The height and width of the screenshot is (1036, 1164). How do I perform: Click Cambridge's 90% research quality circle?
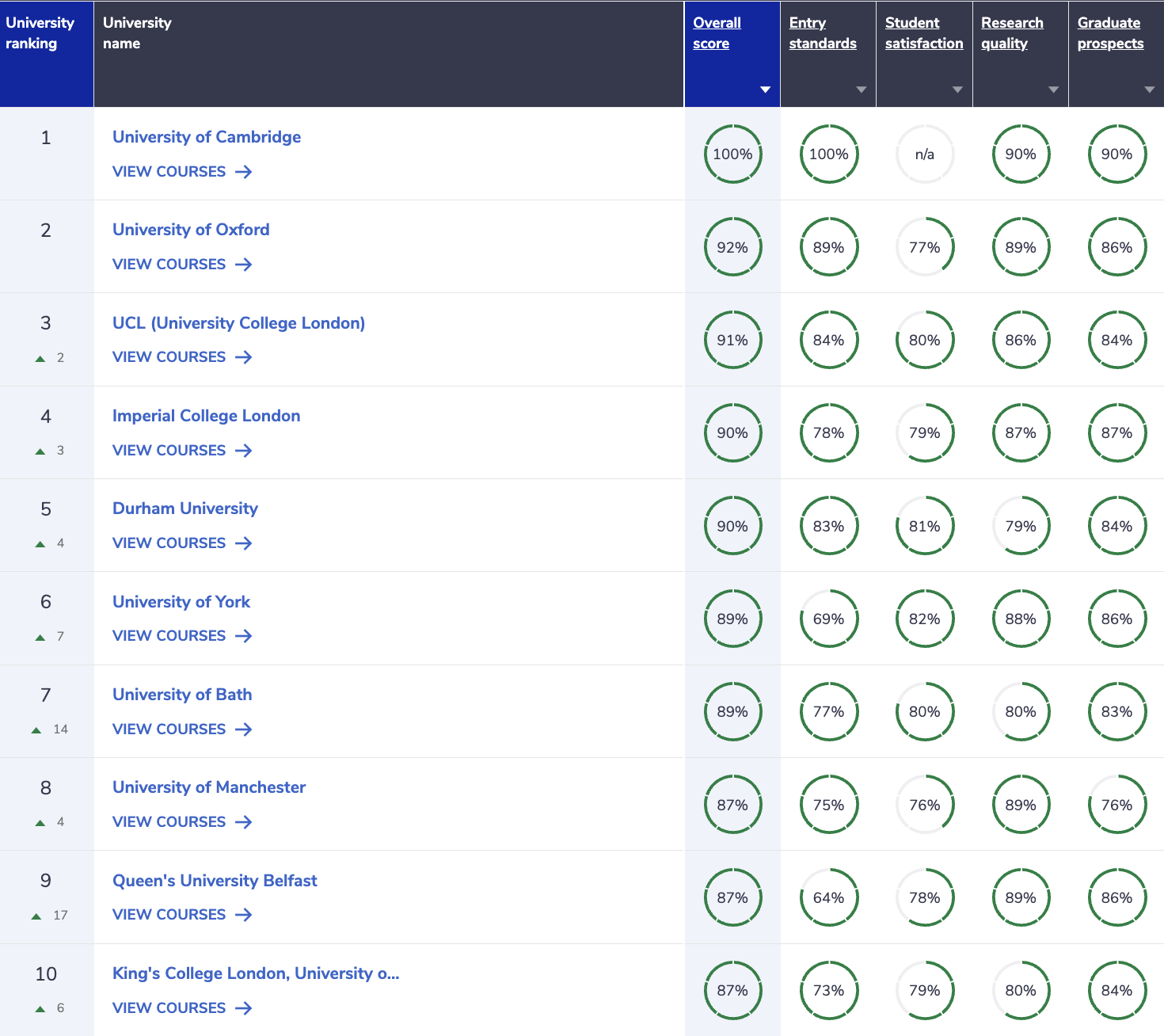pos(1021,154)
